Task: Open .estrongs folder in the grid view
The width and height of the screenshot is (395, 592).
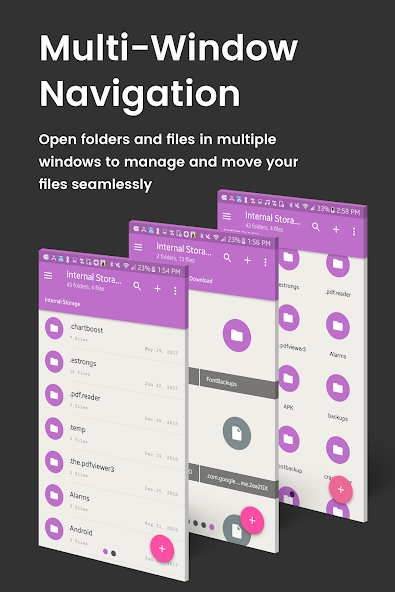Action: click(289, 269)
